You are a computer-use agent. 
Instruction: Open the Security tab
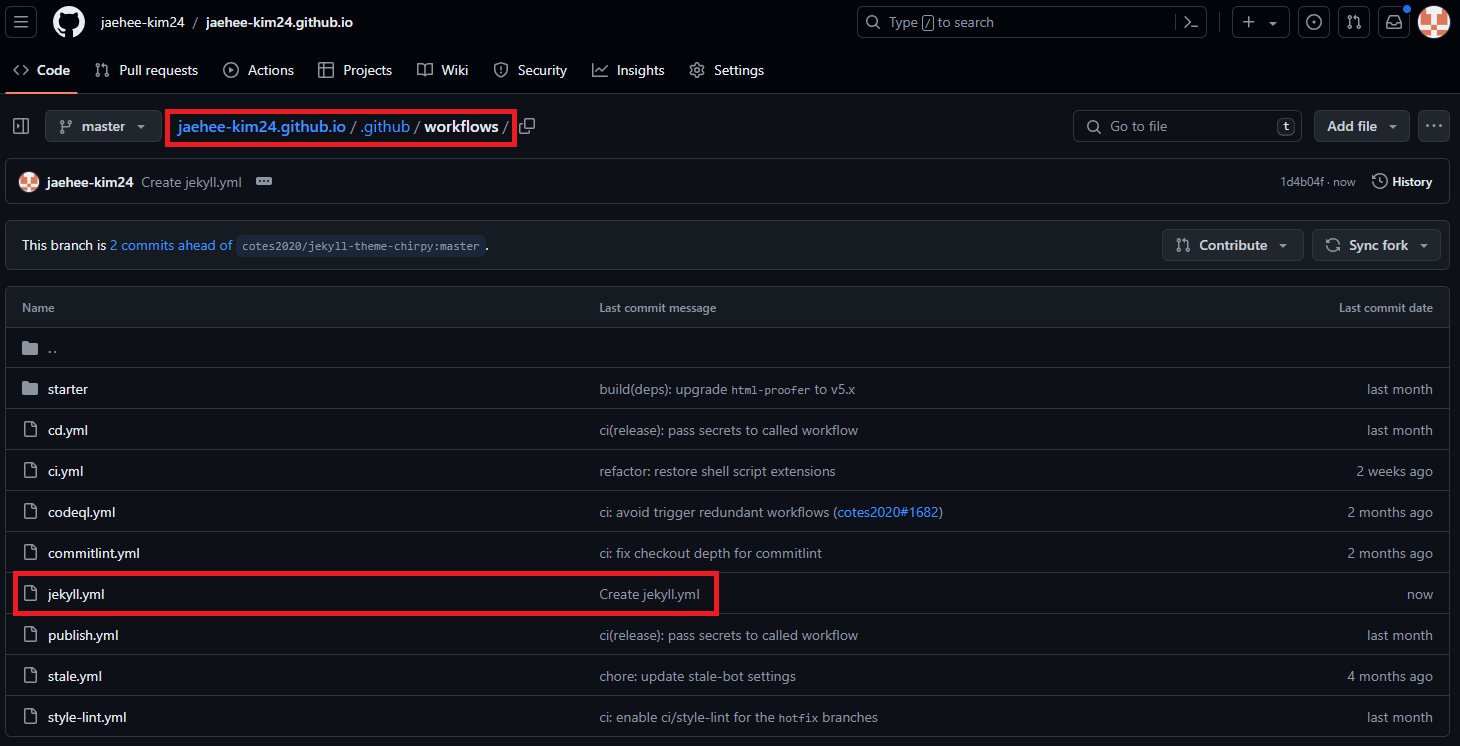[530, 70]
